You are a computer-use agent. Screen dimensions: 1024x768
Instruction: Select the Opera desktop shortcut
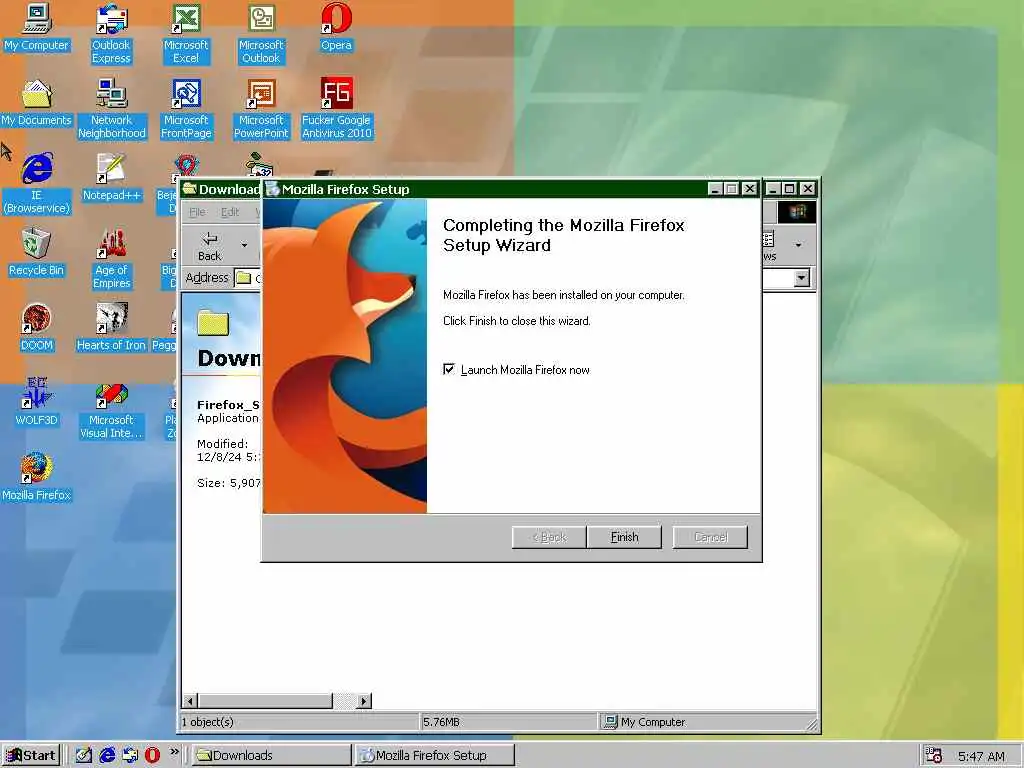(336, 29)
